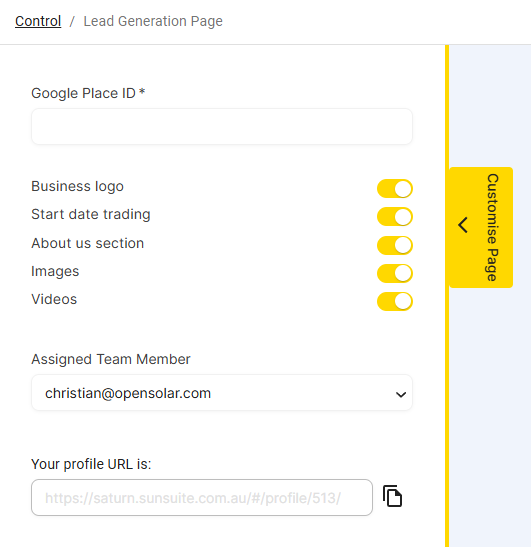The image size is (531, 547).
Task: Click the left chevron on Customise Page
Action: coord(463,225)
